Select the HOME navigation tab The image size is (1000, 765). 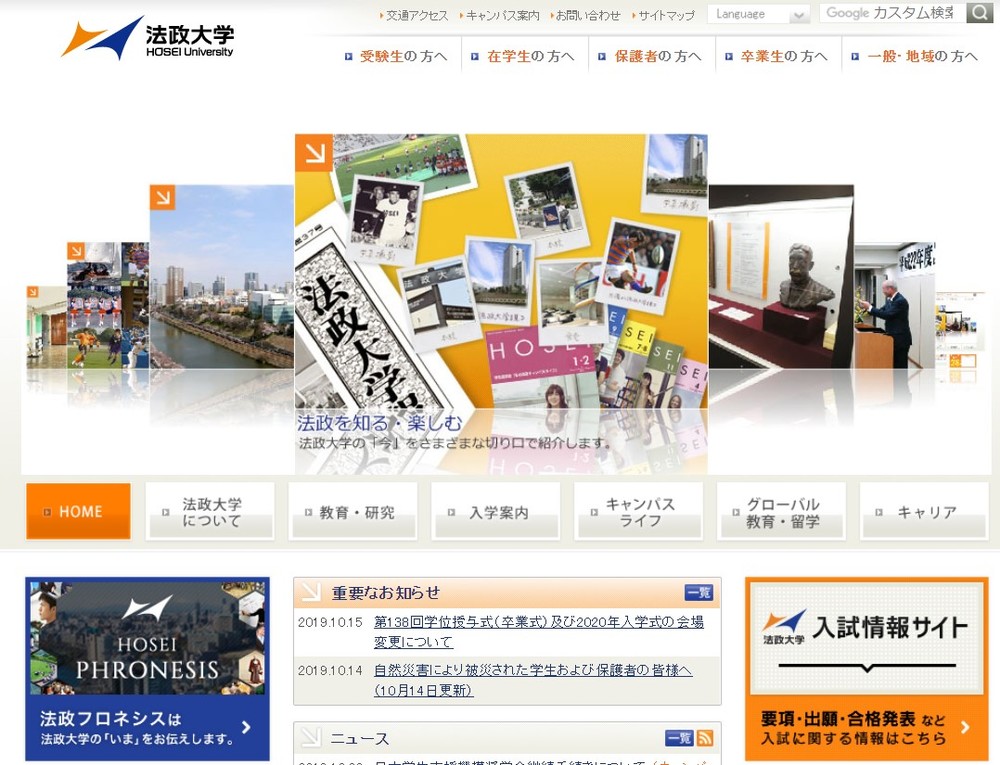click(78, 511)
